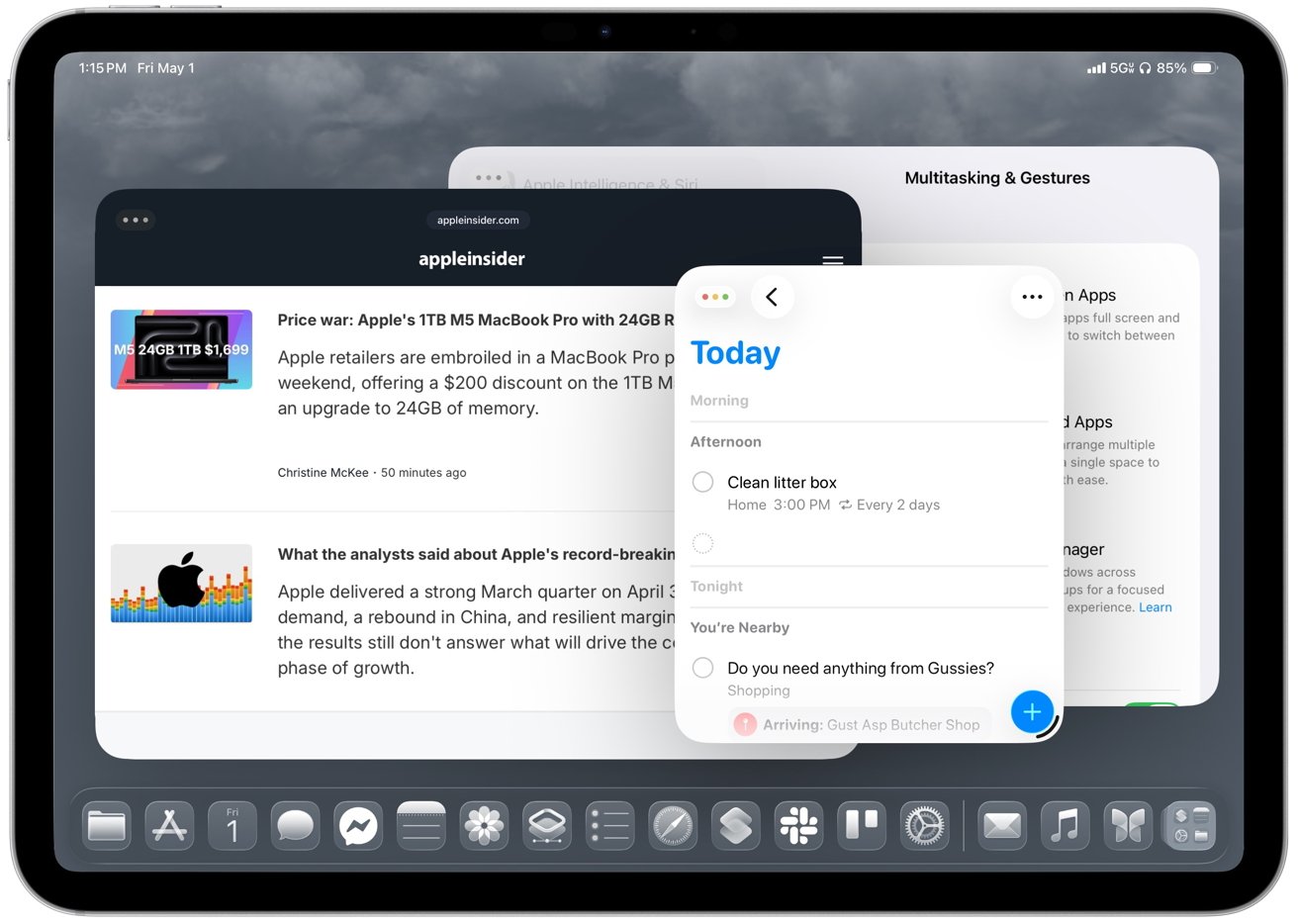Select the Afternoon section header
This screenshot has width=1298, height=924.
[x=726, y=442]
